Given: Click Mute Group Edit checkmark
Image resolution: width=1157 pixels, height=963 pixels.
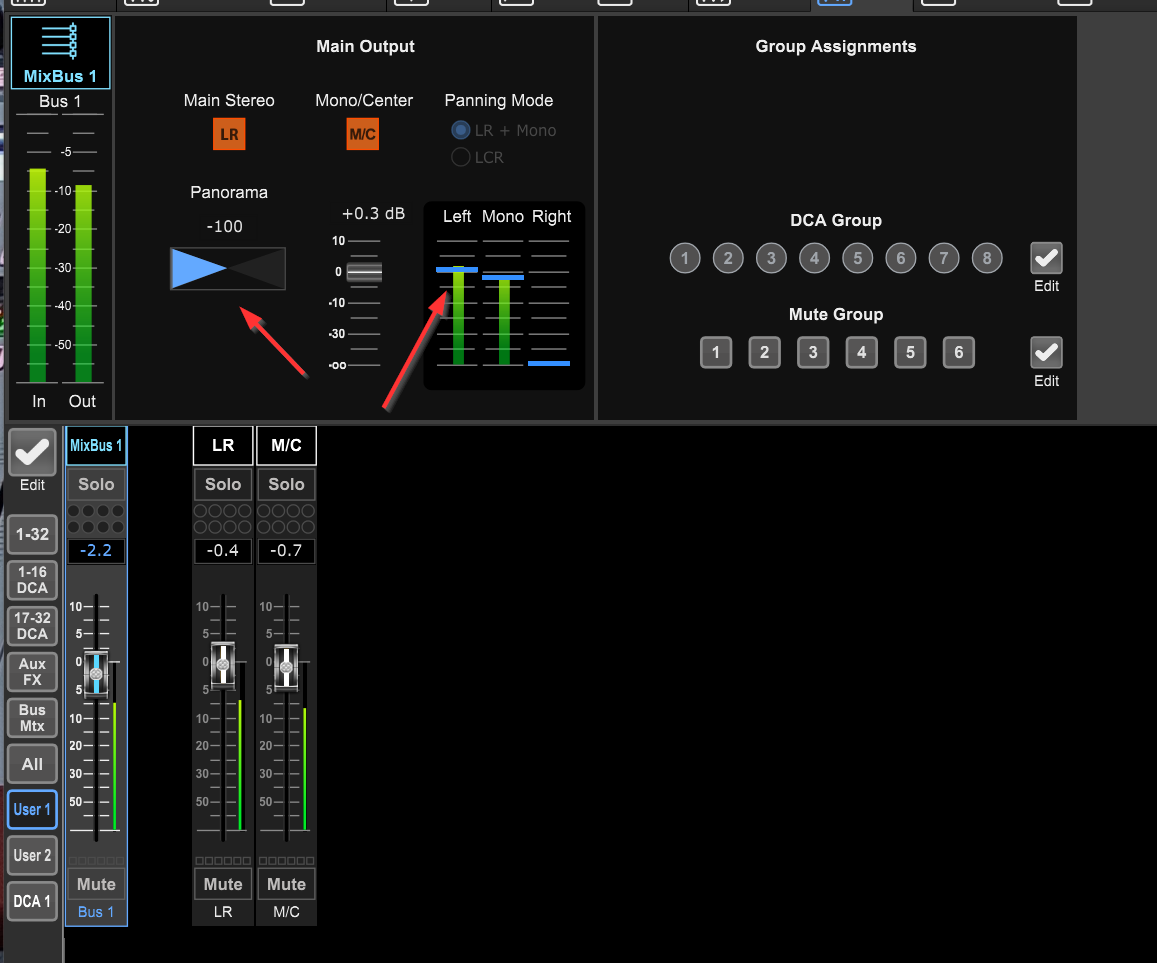Looking at the screenshot, I should tap(1046, 353).
